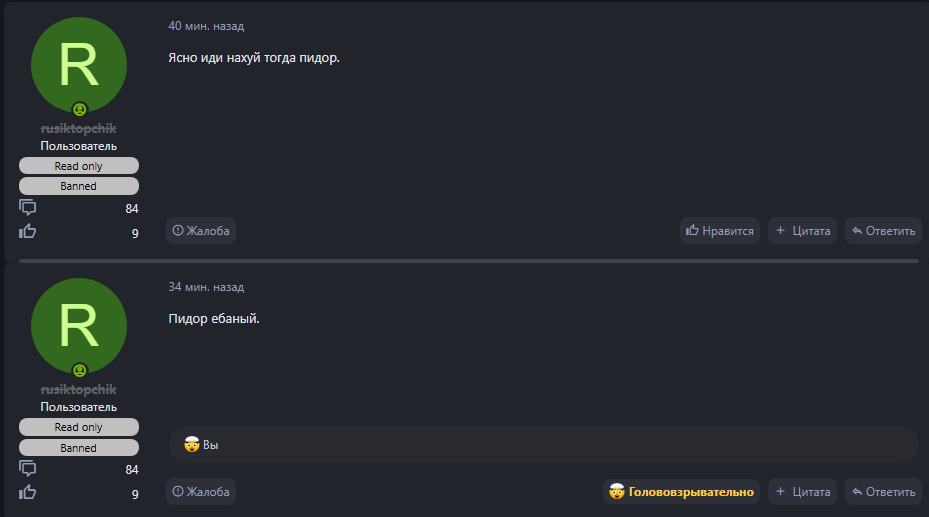929x517 pixels.
Task: Open username rusiktopchik in the first post
Action: pyautogui.click(x=79, y=129)
